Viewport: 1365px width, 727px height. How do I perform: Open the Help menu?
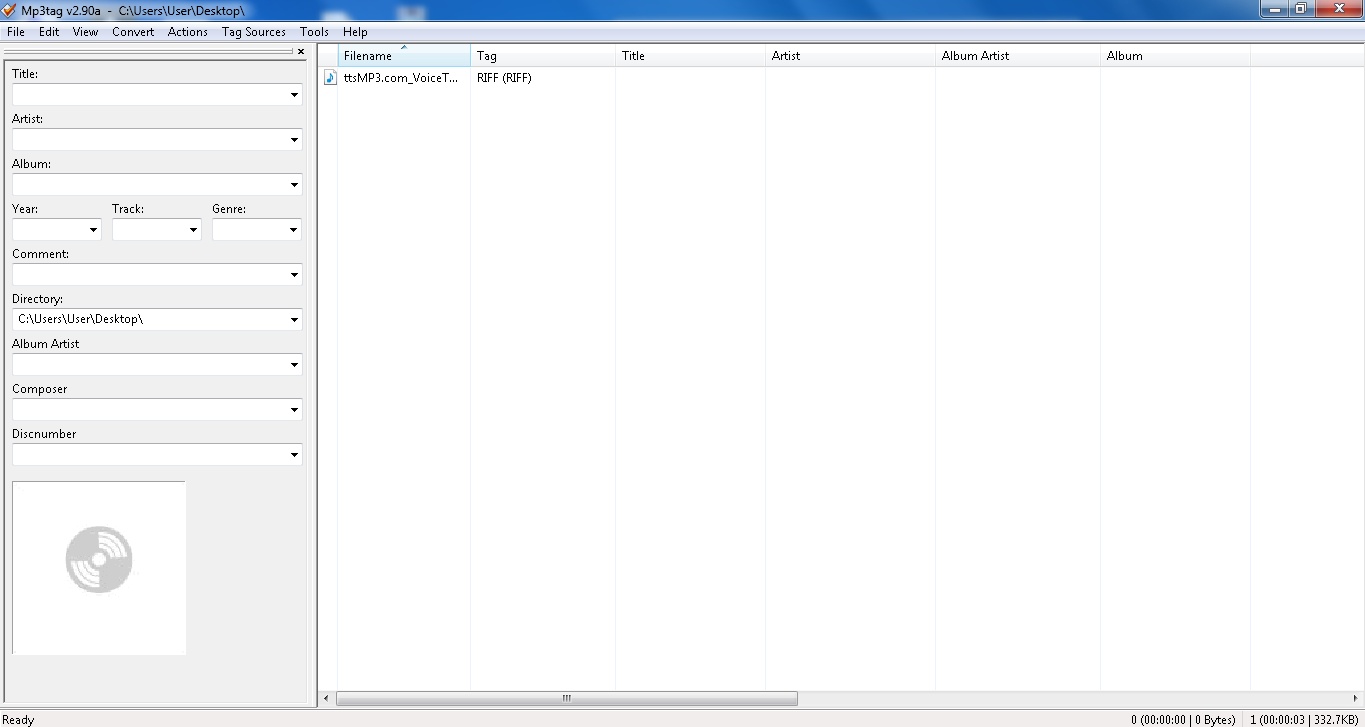[x=355, y=32]
